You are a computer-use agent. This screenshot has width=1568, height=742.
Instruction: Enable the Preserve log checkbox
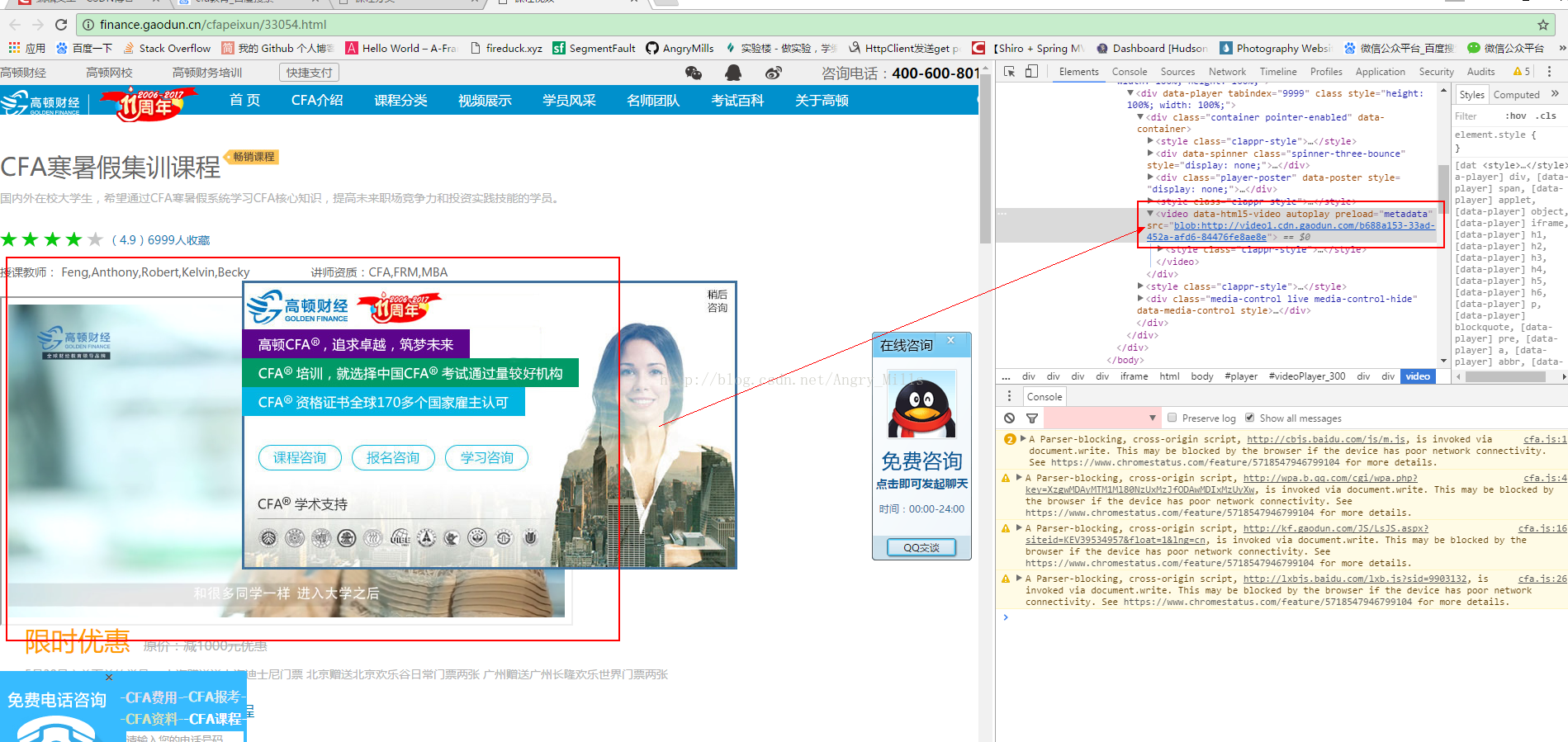(1172, 418)
